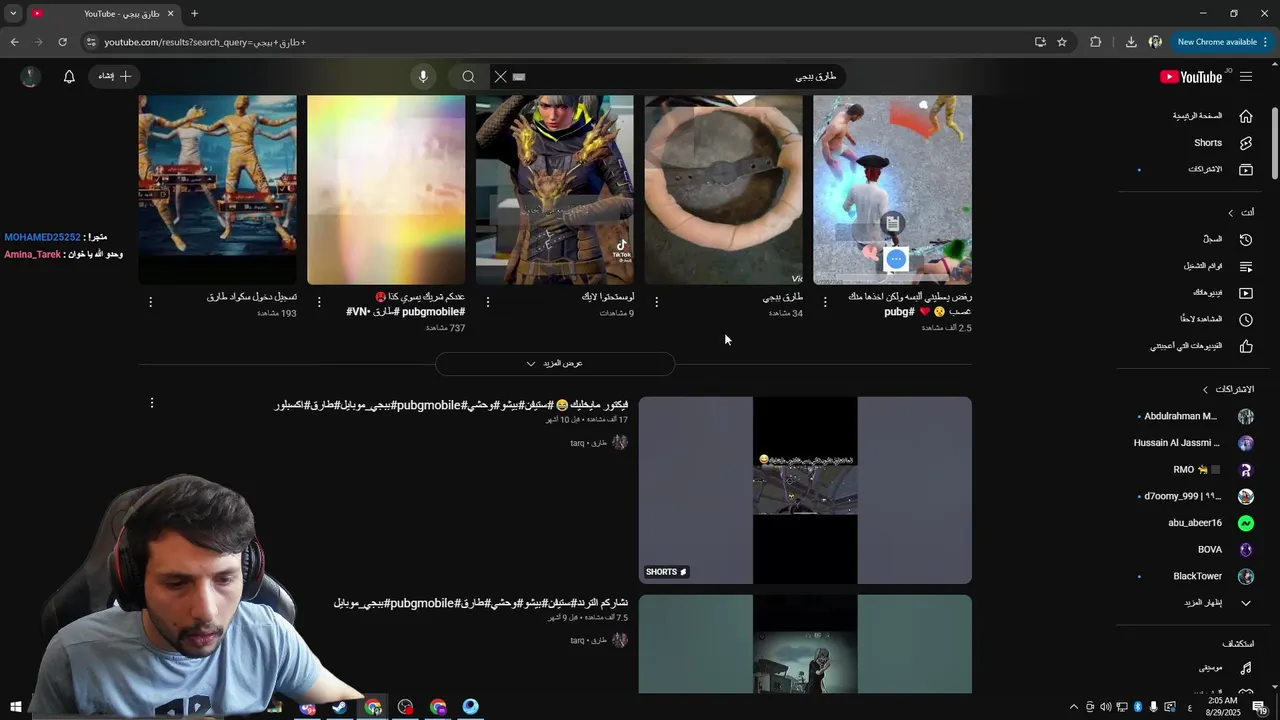
Task: Open the 7.5K views video thumbnail
Action: point(805,644)
